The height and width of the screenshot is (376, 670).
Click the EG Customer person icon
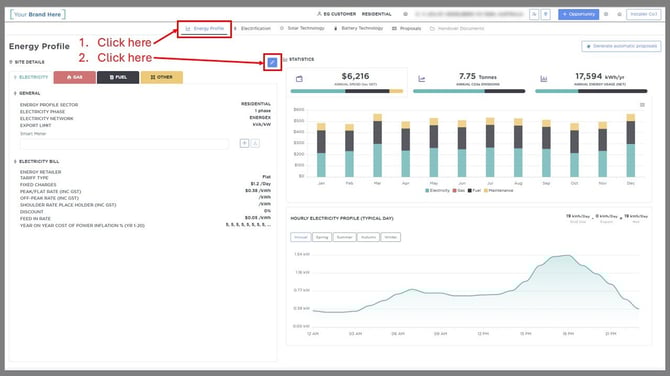319,14
